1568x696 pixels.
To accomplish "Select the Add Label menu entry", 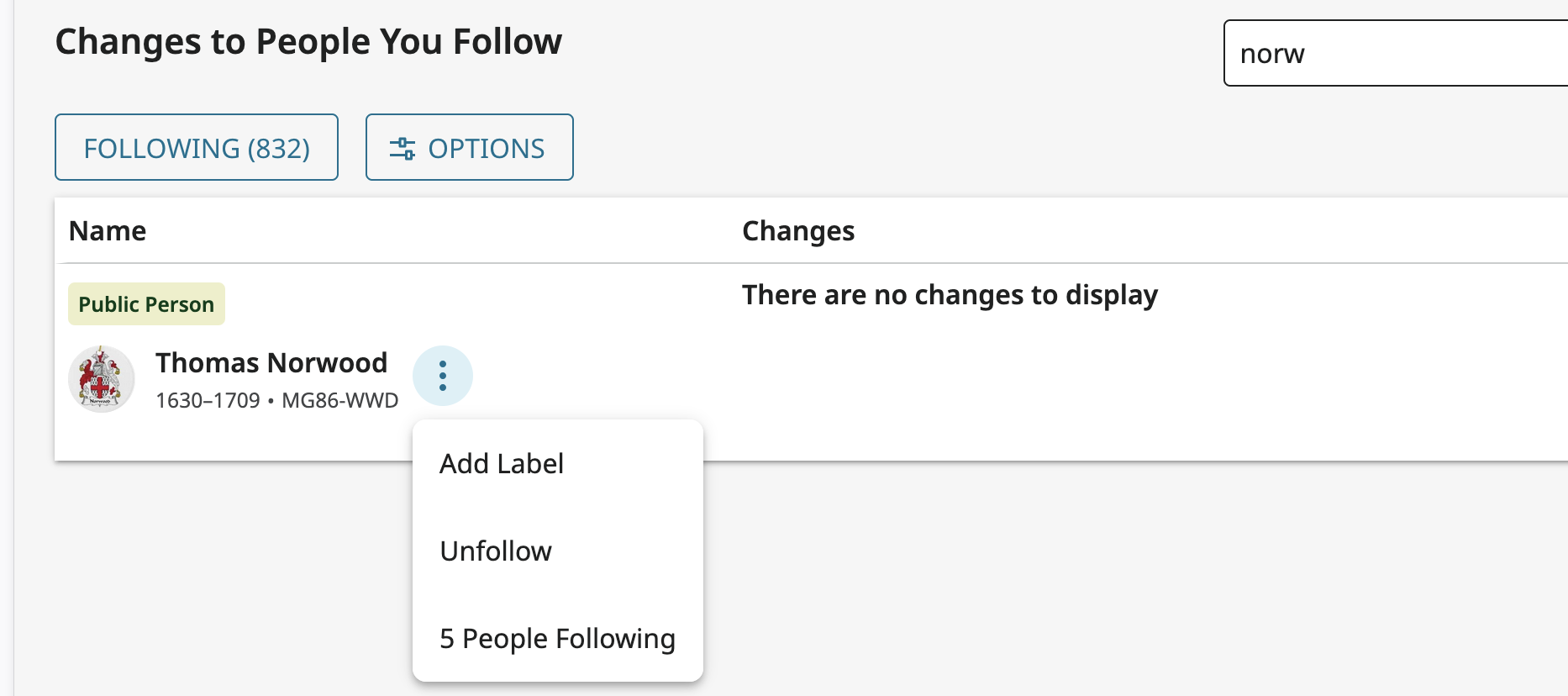I will pos(502,463).
